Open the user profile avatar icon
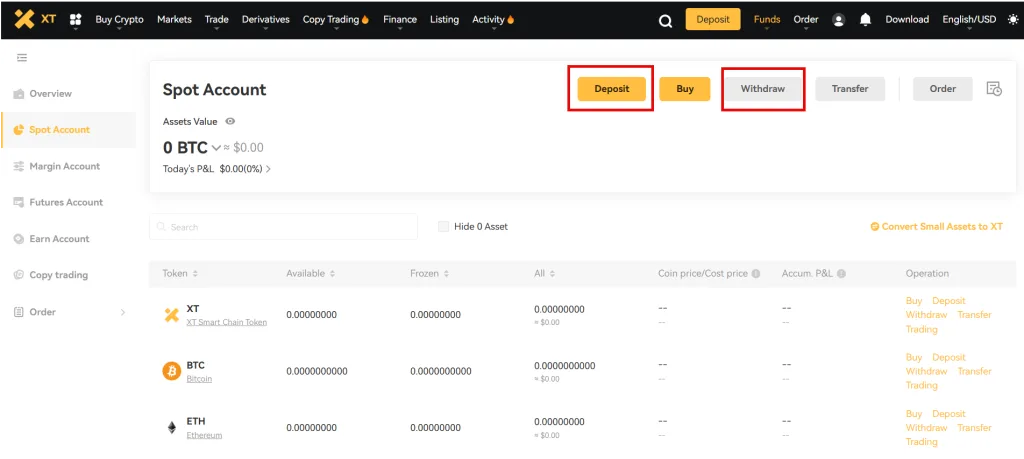 (x=839, y=20)
